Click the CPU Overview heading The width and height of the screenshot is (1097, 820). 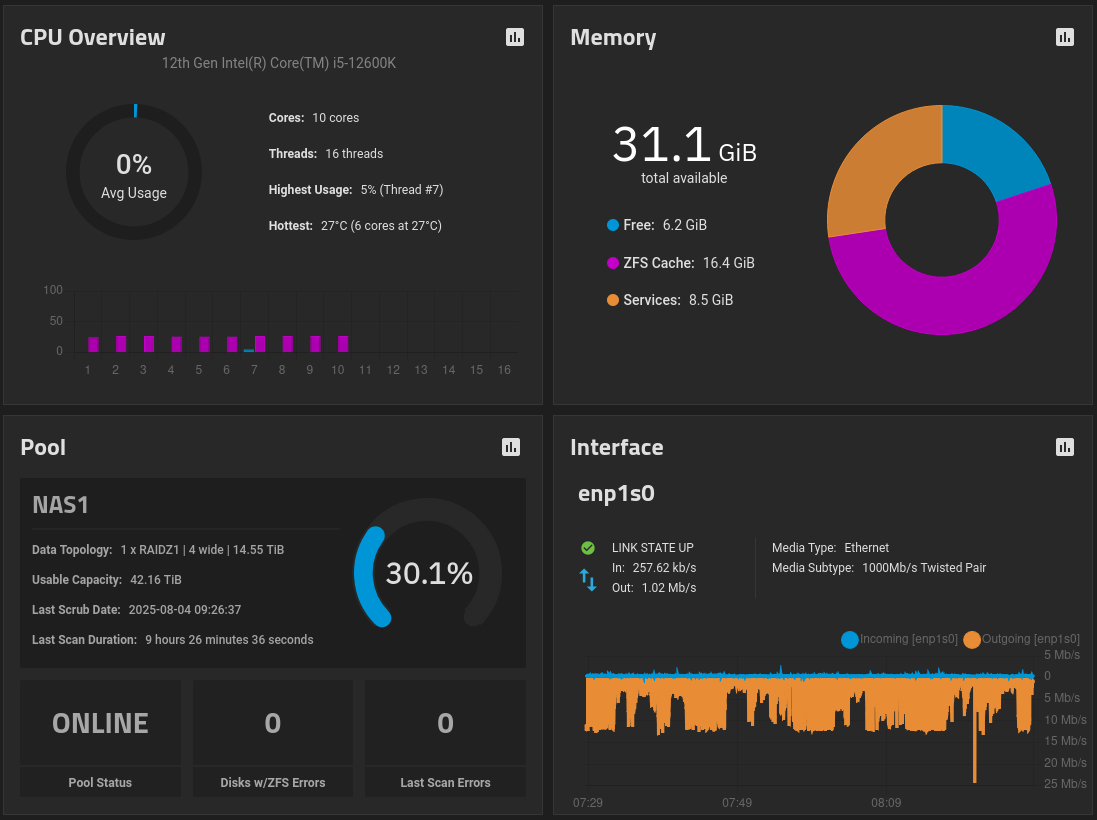pos(92,37)
